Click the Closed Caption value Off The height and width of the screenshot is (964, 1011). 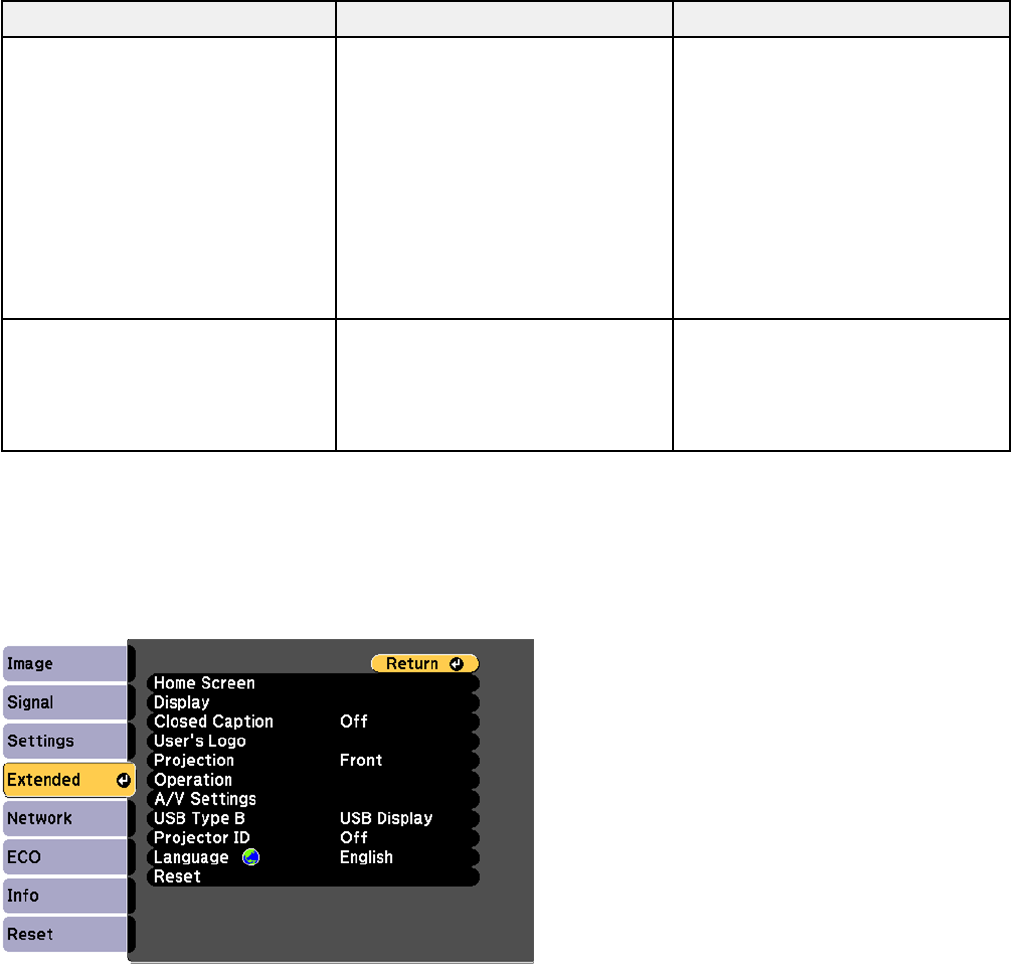353,722
